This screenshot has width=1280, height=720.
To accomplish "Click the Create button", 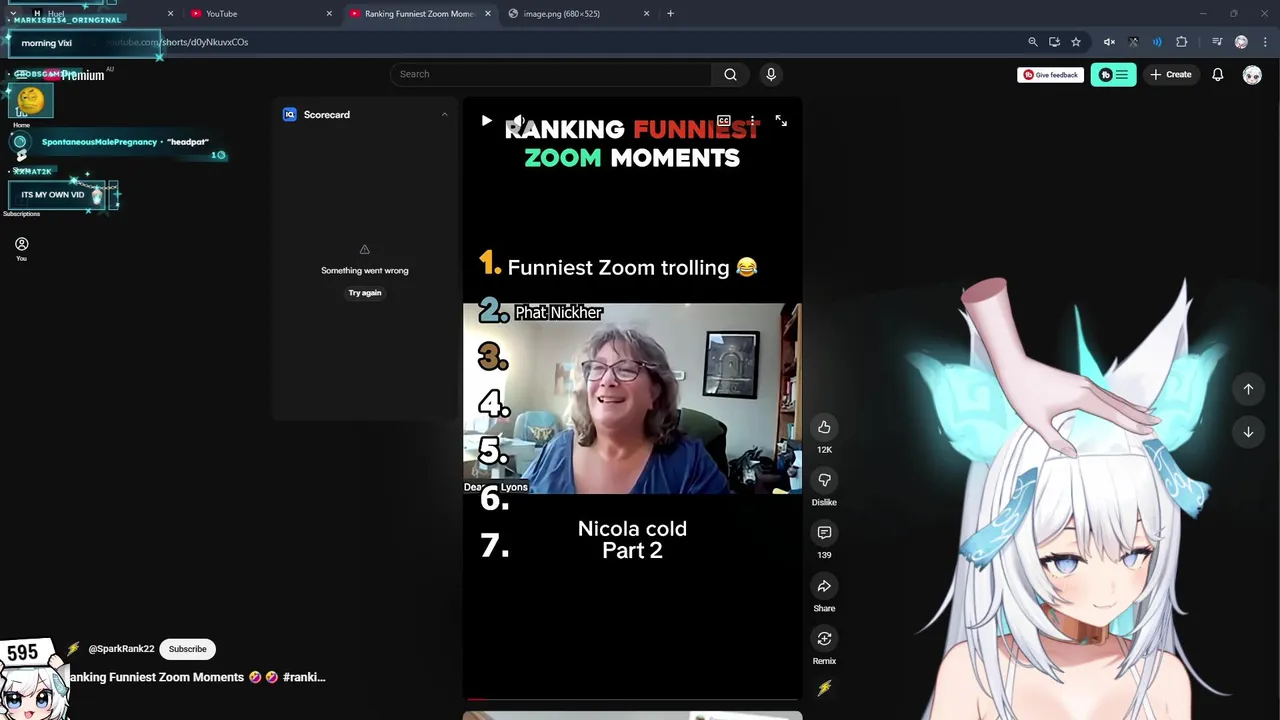I will click(x=1171, y=74).
